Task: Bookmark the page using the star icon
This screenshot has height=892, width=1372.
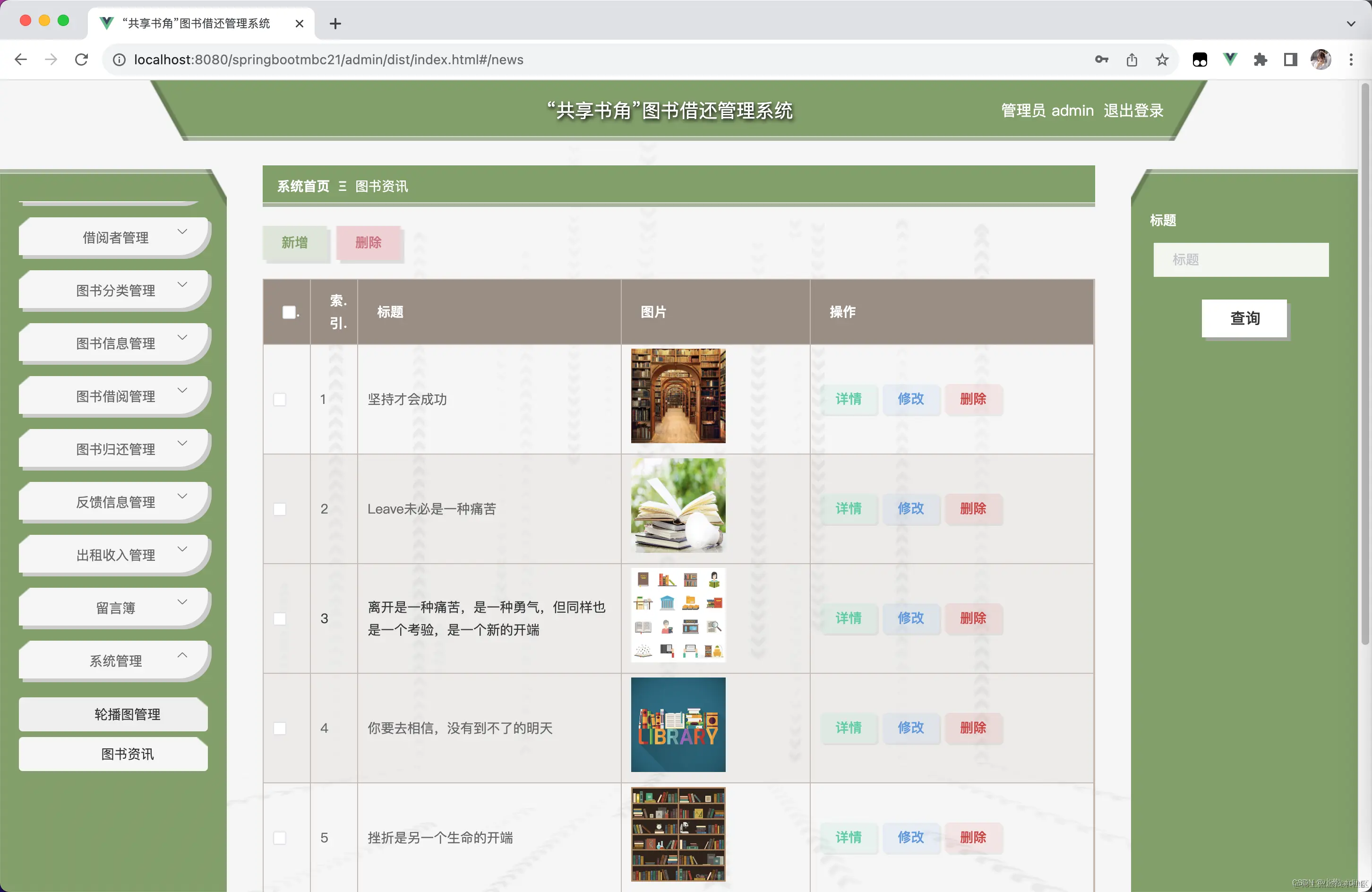Action: pyautogui.click(x=1162, y=60)
